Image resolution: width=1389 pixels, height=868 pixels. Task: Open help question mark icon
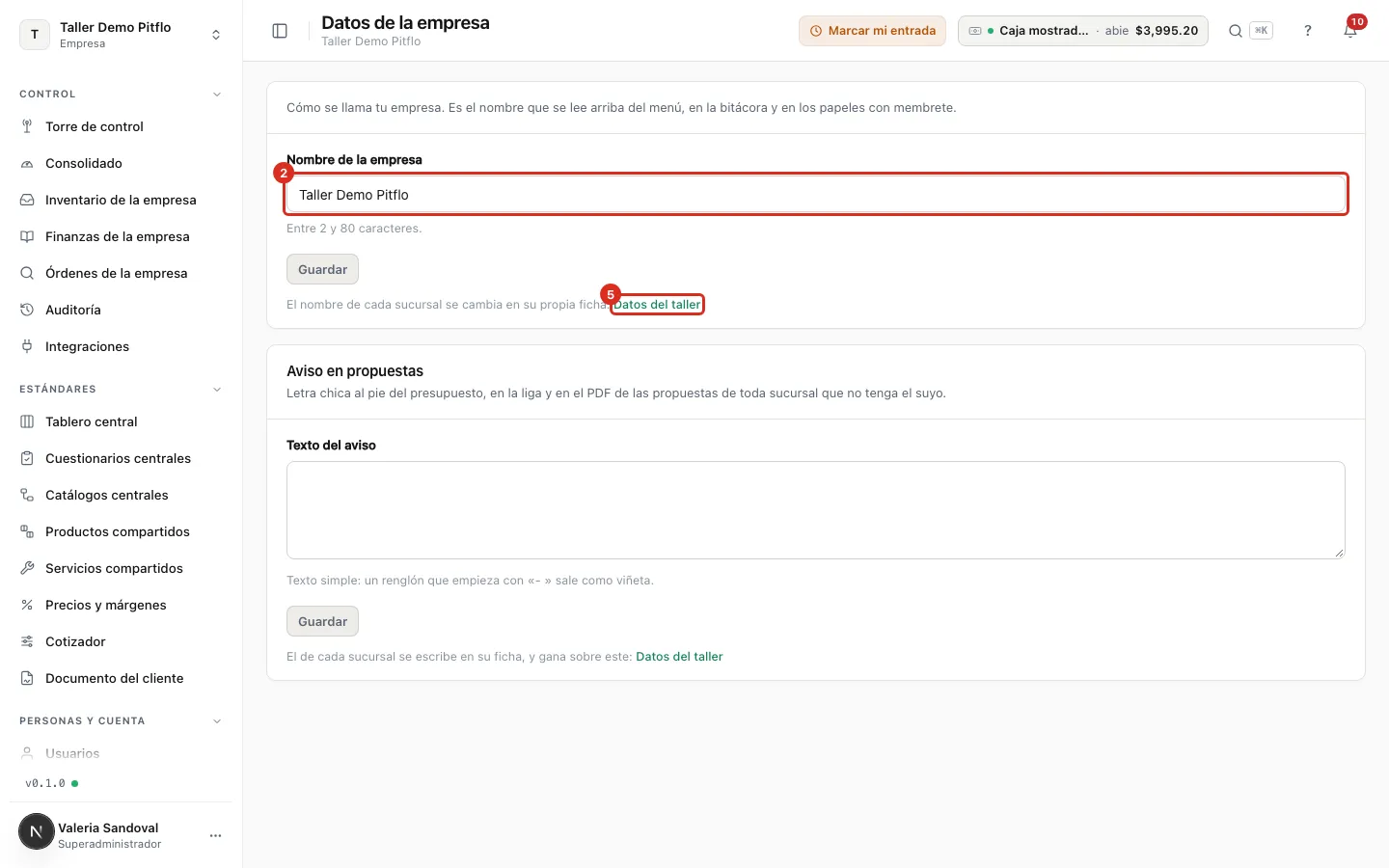1308,31
